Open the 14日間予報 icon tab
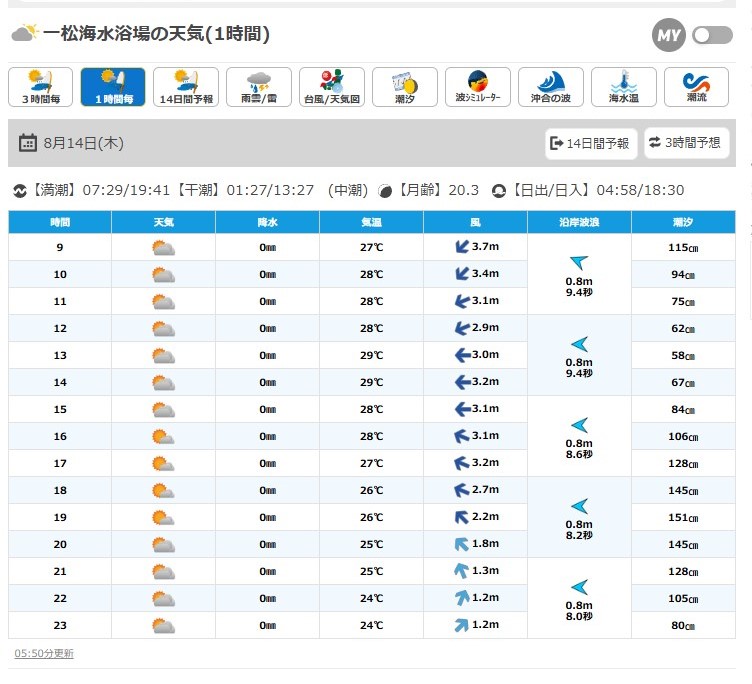The width and height of the screenshot is (752, 684). [186, 87]
